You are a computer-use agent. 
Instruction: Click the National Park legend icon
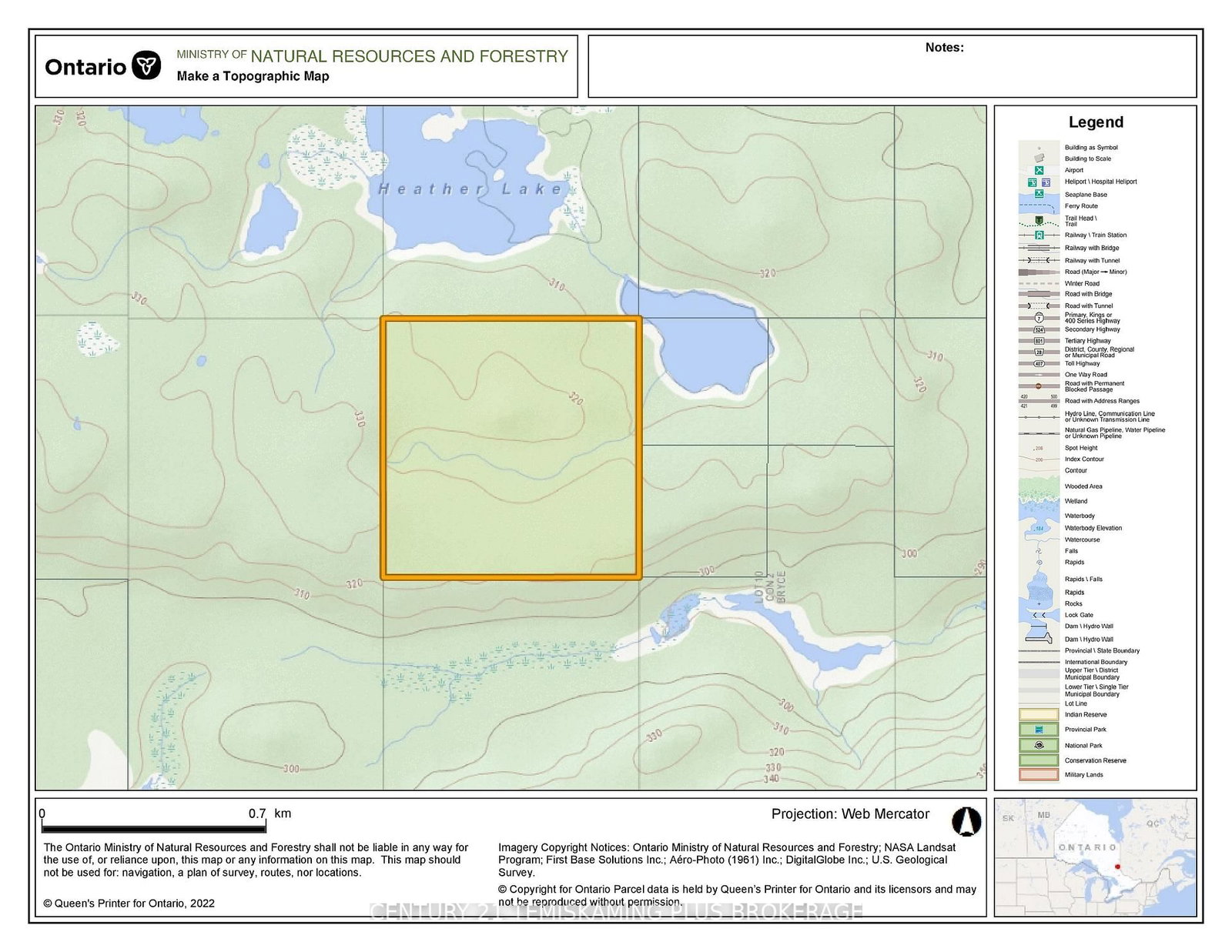click(1039, 745)
